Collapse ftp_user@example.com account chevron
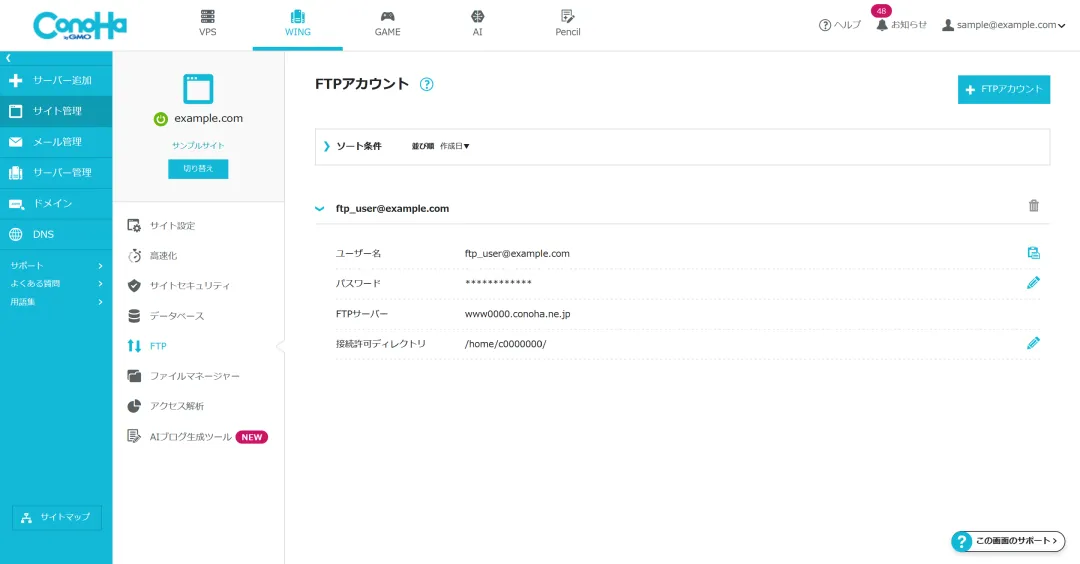 click(320, 209)
